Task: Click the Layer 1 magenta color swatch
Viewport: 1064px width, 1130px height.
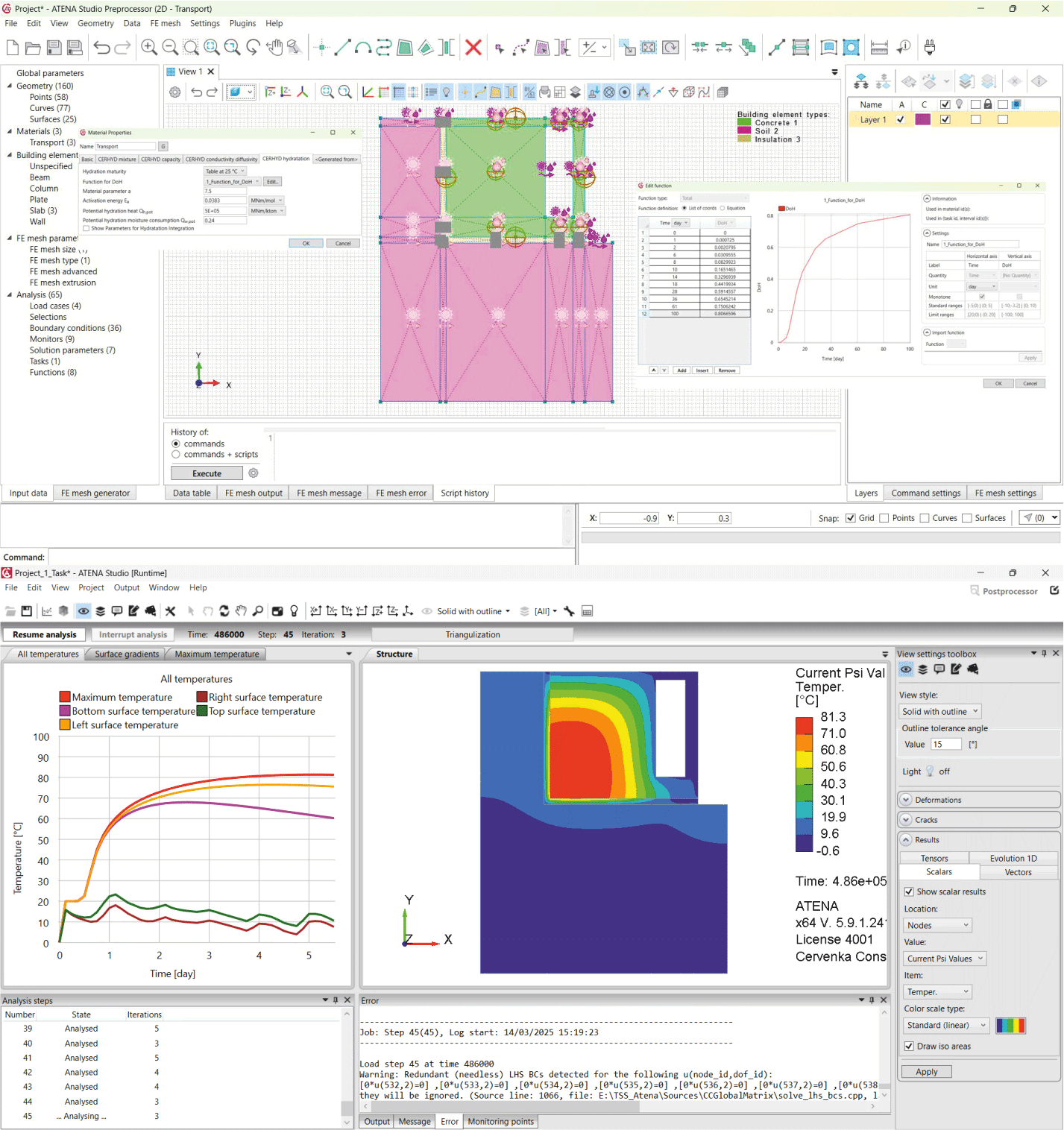Action: pyautogui.click(x=922, y=119)
